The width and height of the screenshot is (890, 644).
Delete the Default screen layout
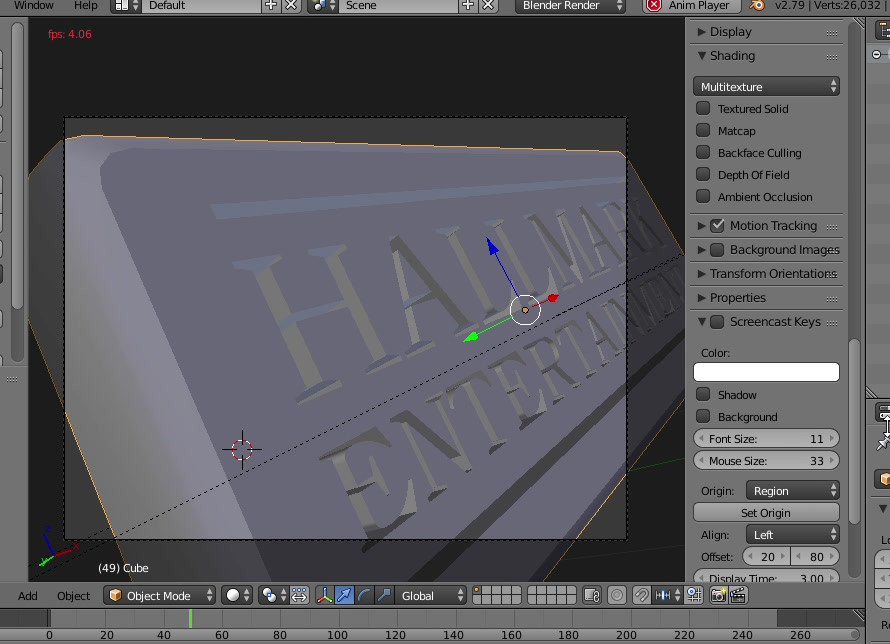click(x=291, y=6)
